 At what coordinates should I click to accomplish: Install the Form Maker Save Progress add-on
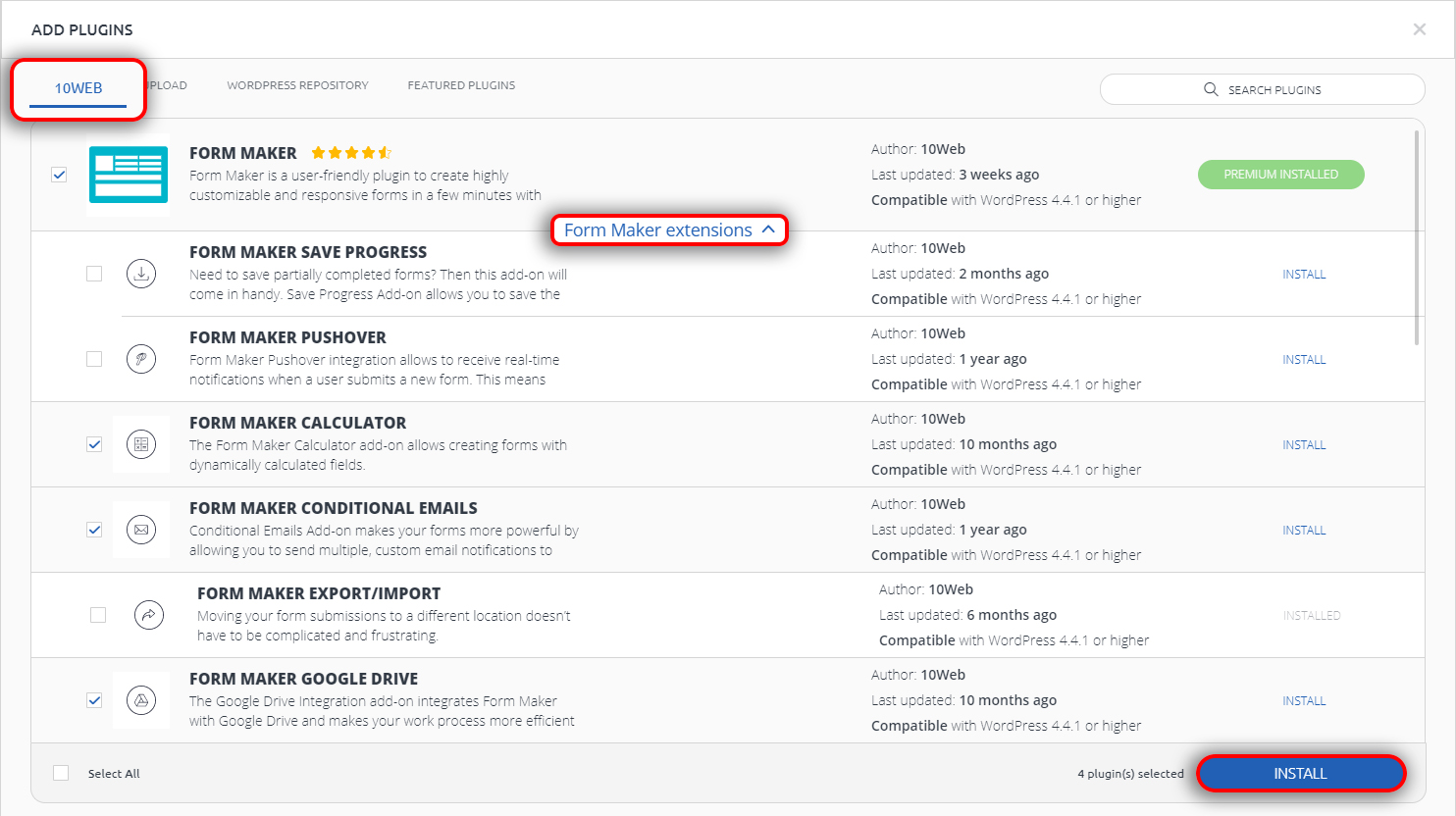1304,275
